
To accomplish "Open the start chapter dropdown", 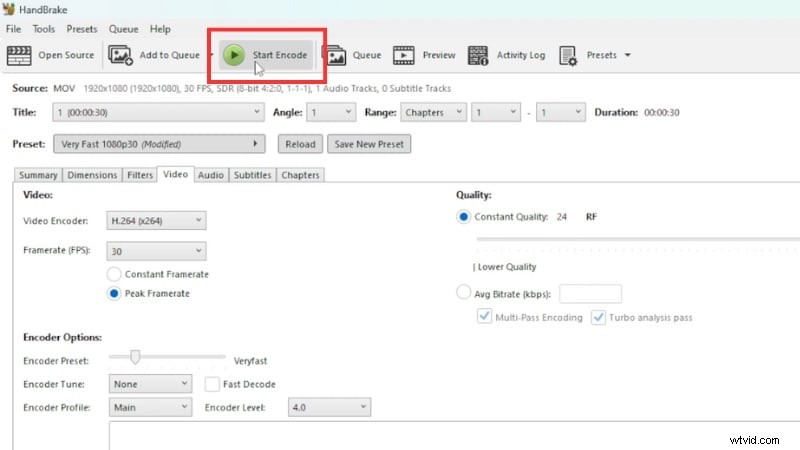I will (496, 112).
